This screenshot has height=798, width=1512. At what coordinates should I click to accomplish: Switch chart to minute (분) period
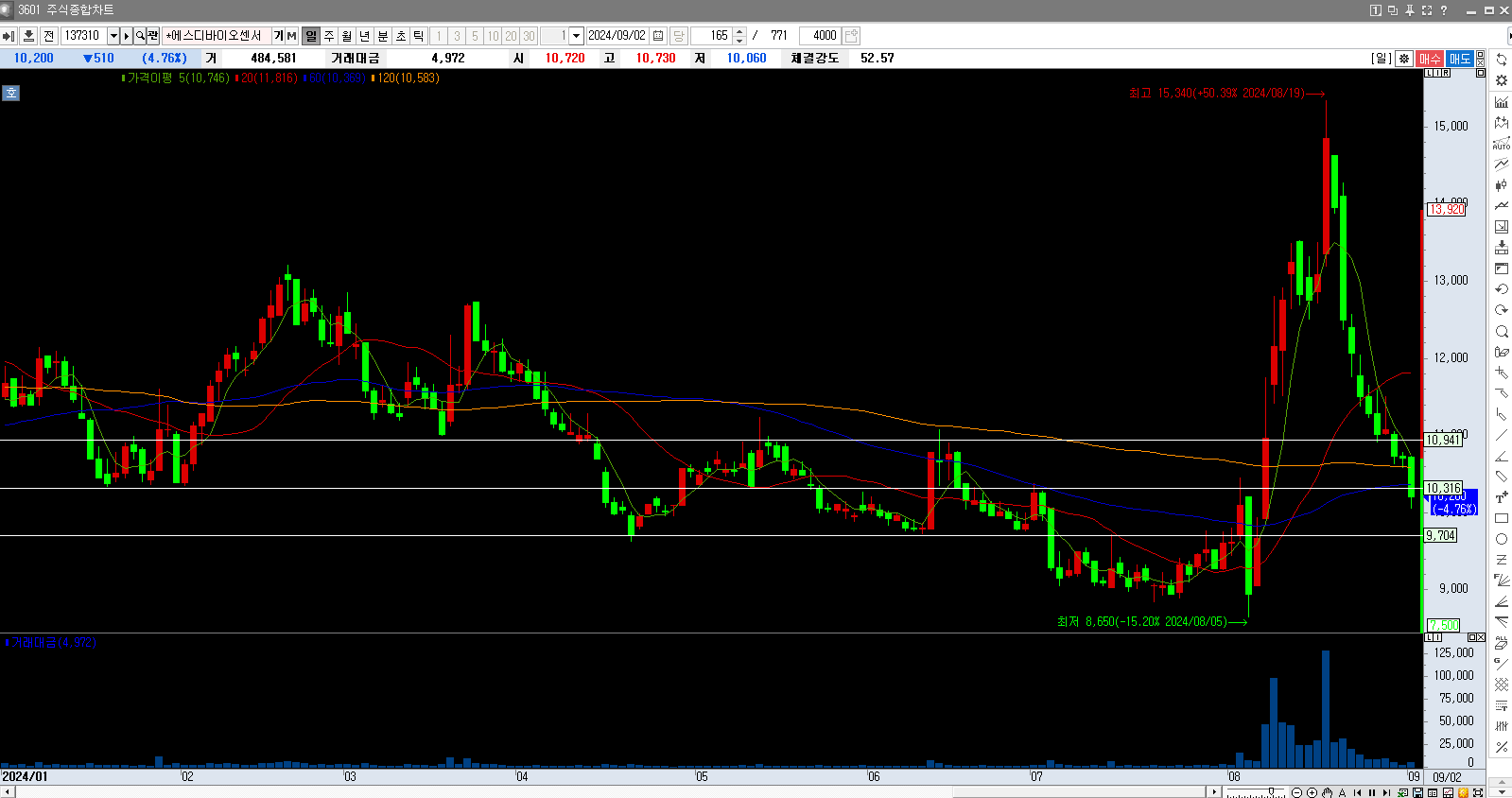pos(383,36)
